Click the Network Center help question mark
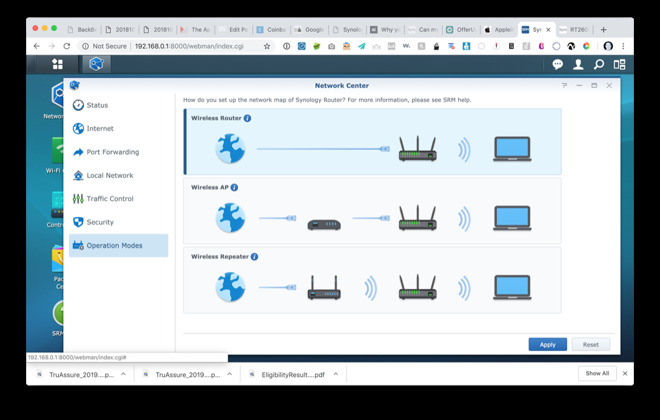 click(x=564, y=85)
